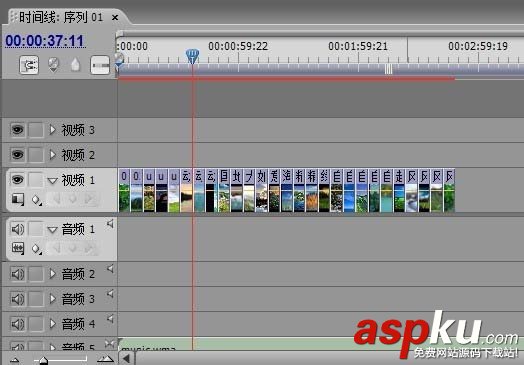
Task: Click work area bar end handle
Action: pyautogui.click(x=388, y=69)
